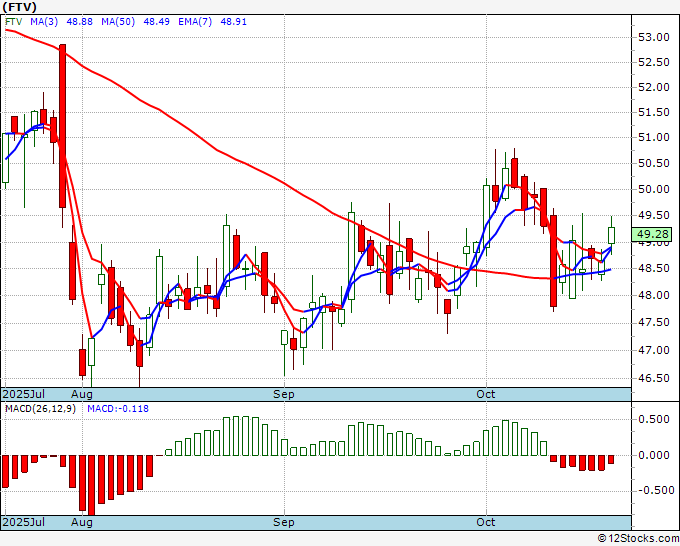Click the 0.000 MACD axis label
The image size is (680, 546).
click(654, 455)
